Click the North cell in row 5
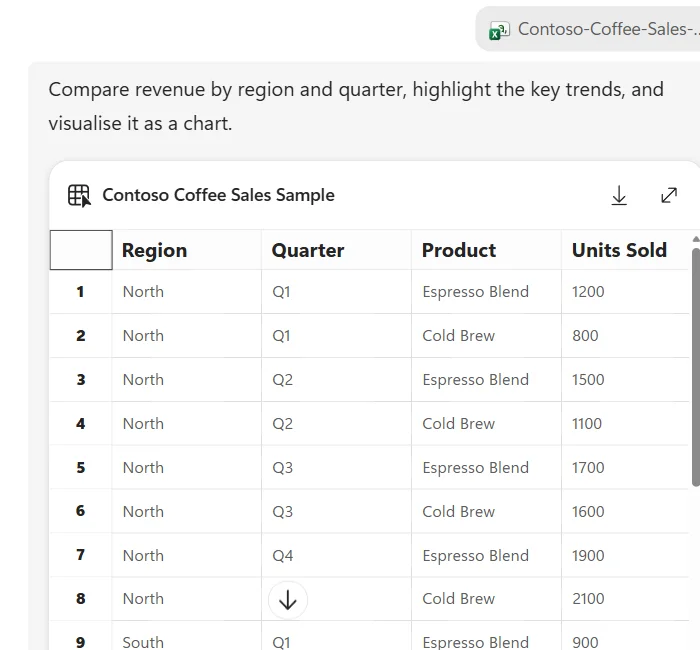 187,467
